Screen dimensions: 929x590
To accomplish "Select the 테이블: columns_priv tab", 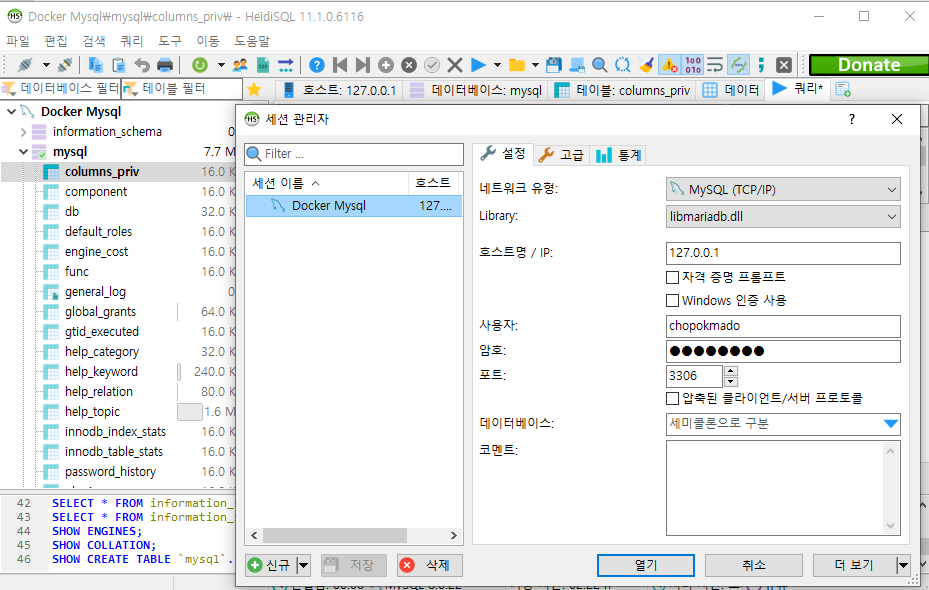I will [622, 90].
